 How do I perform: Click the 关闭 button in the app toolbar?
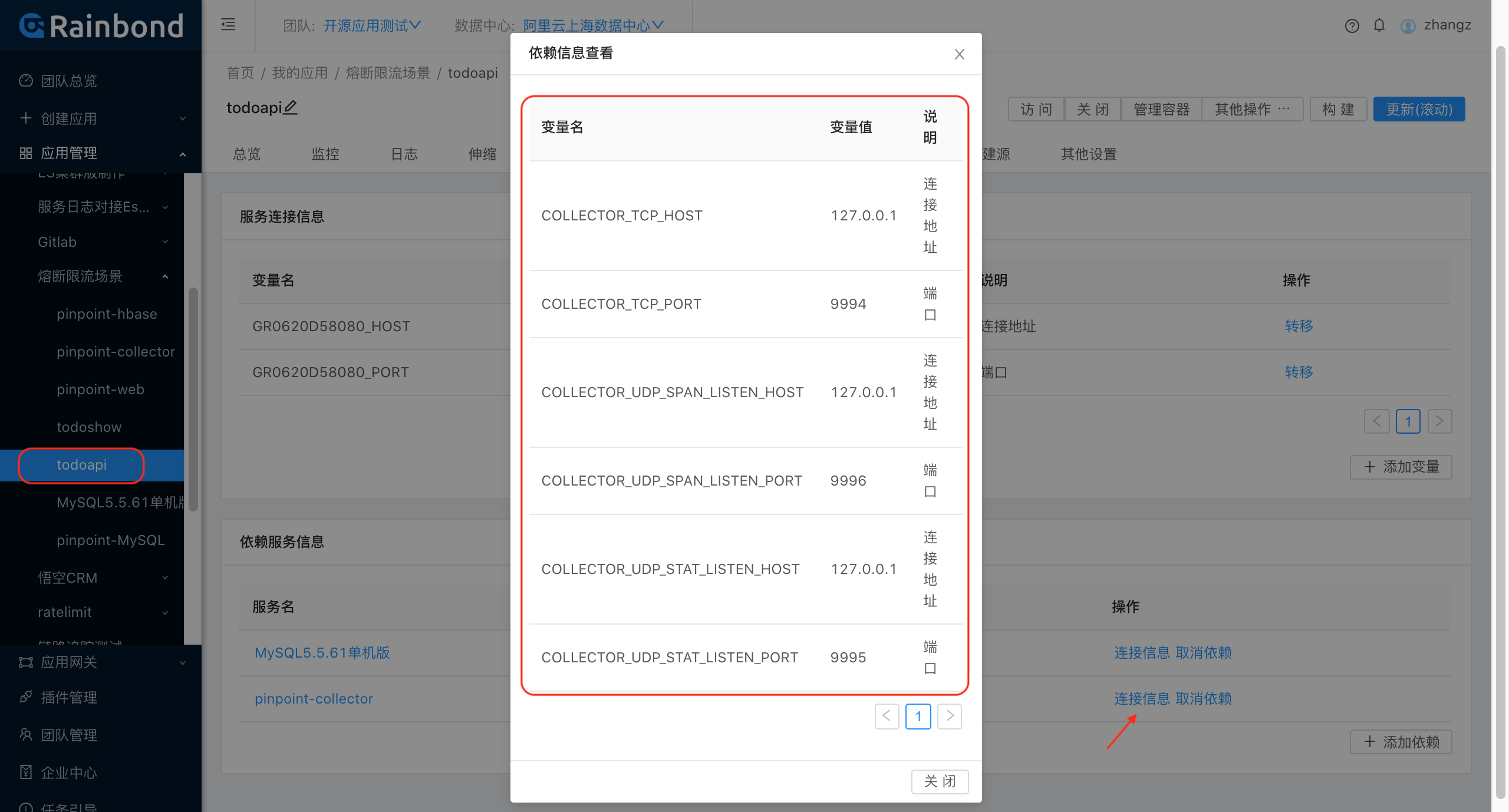[1093, 110]
